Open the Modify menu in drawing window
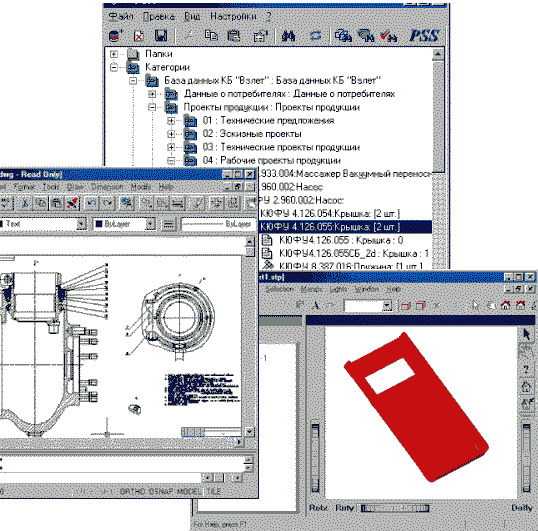The image size is (538, 531). (x=141, y=187)
